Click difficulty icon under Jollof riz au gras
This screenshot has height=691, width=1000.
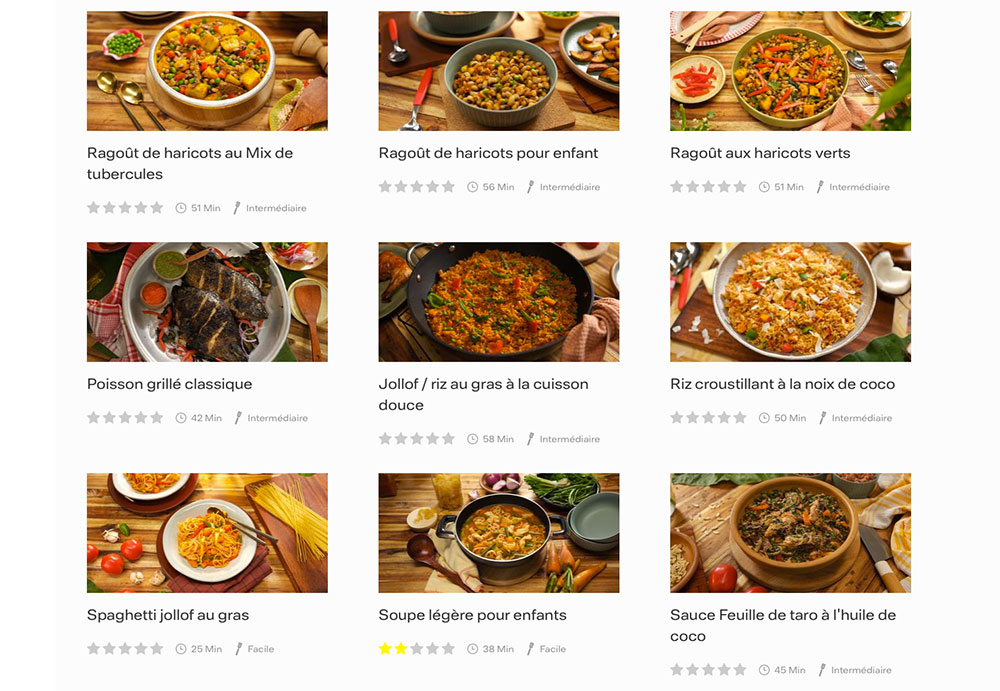[530, 439]
